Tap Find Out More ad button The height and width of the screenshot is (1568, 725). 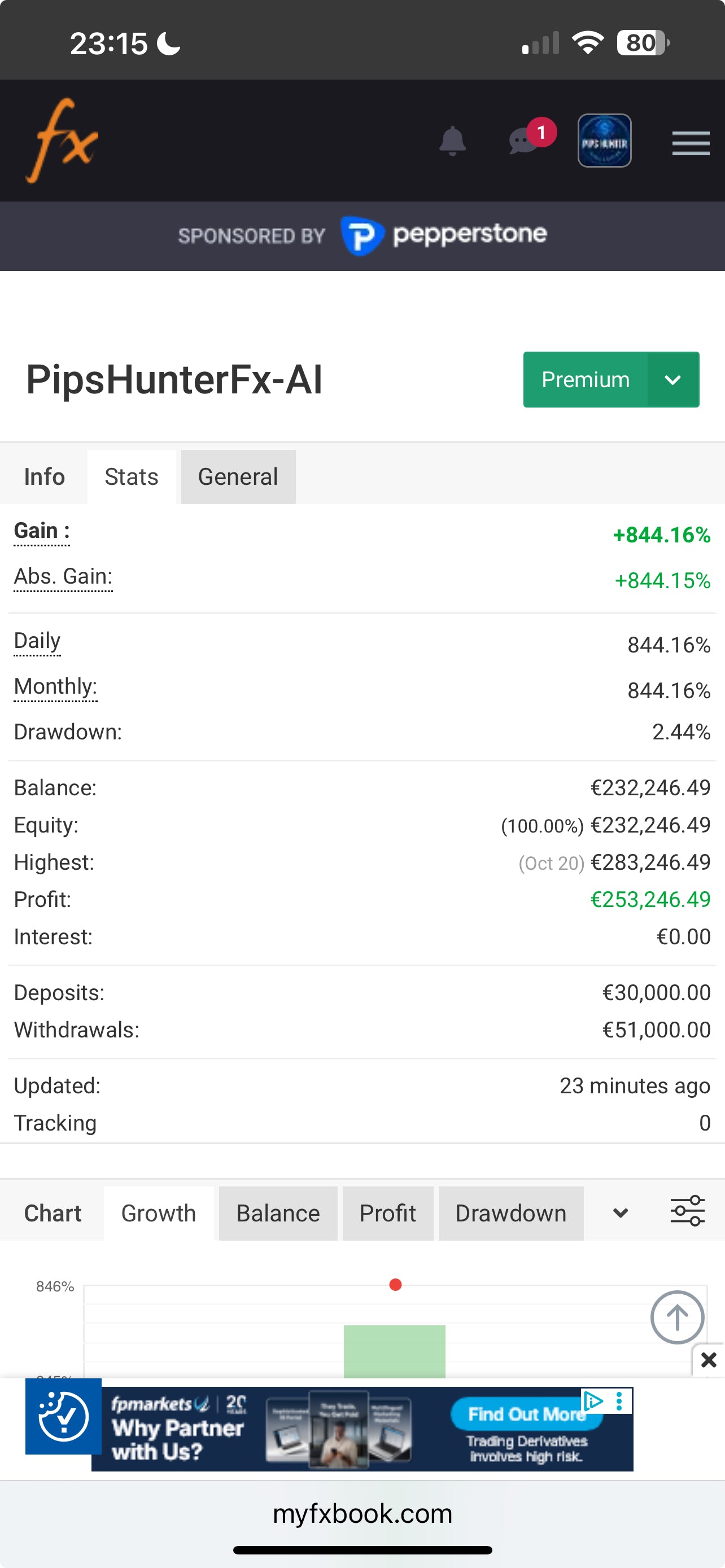coord(525,1414)
